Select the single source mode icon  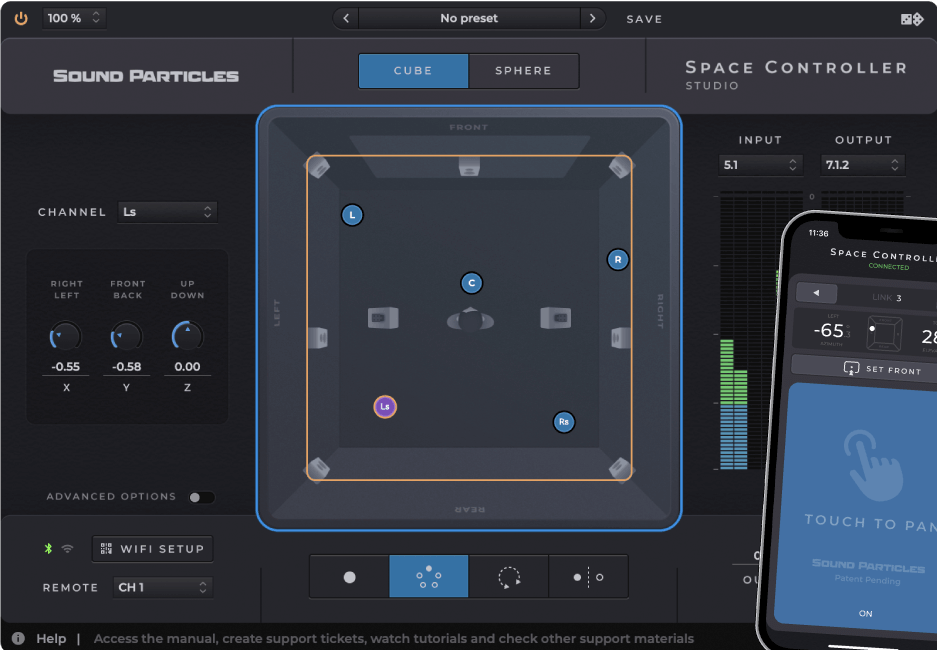click(x=349, y=577)
